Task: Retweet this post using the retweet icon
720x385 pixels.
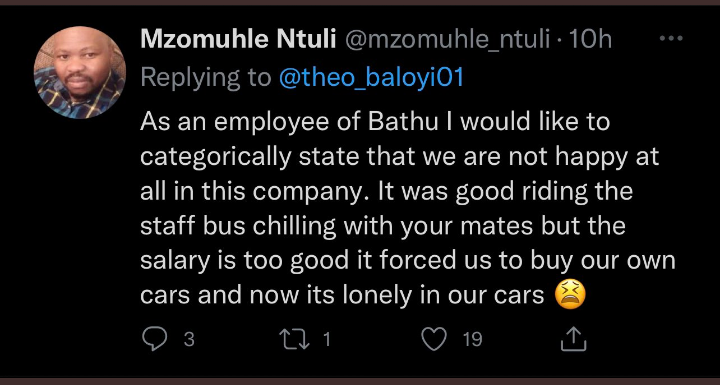Action: coord(294,340)
